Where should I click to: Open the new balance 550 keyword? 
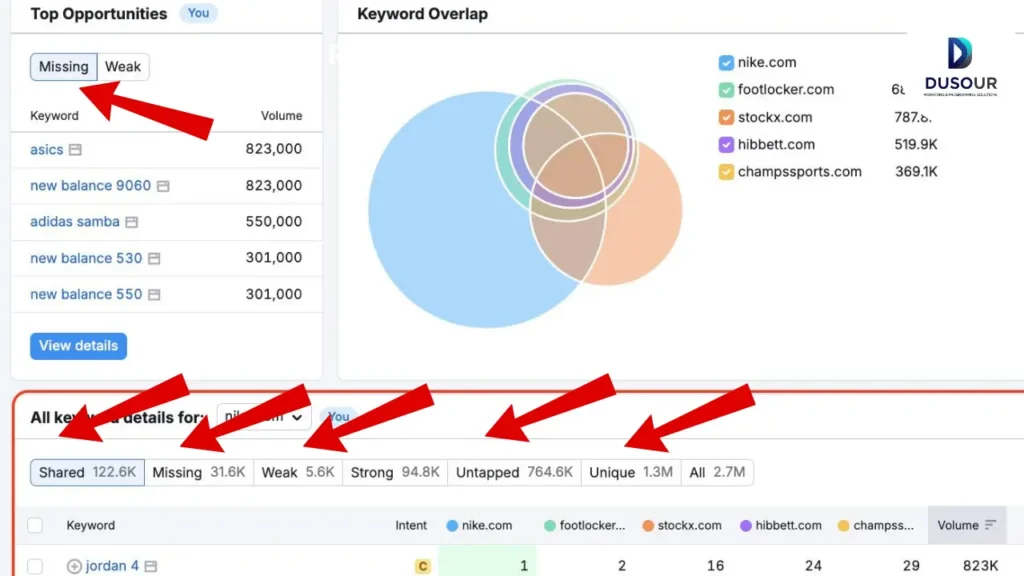point(86,294)
